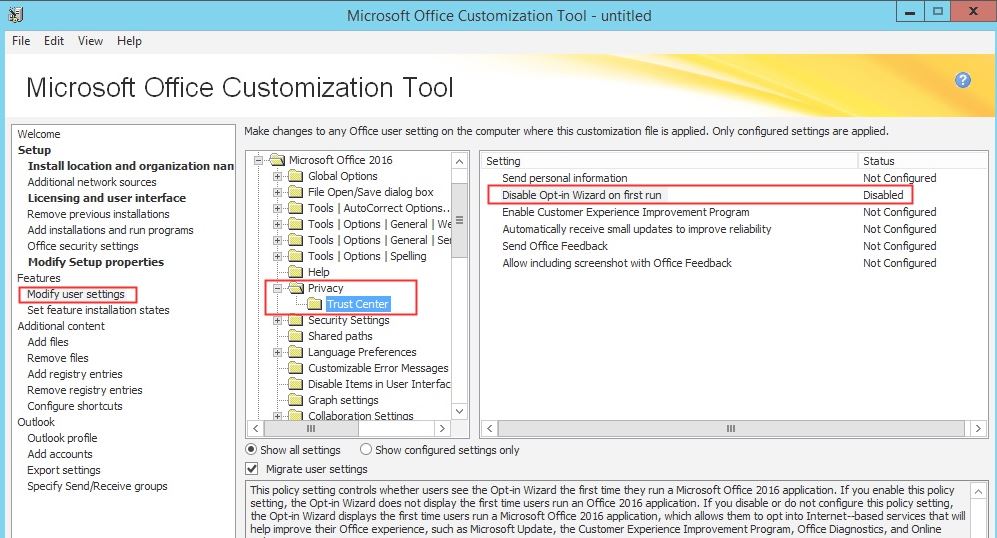Expand the Language Preferences node
Image resolution: width=997 pixels, height=538 pixels.
(277, 352)
